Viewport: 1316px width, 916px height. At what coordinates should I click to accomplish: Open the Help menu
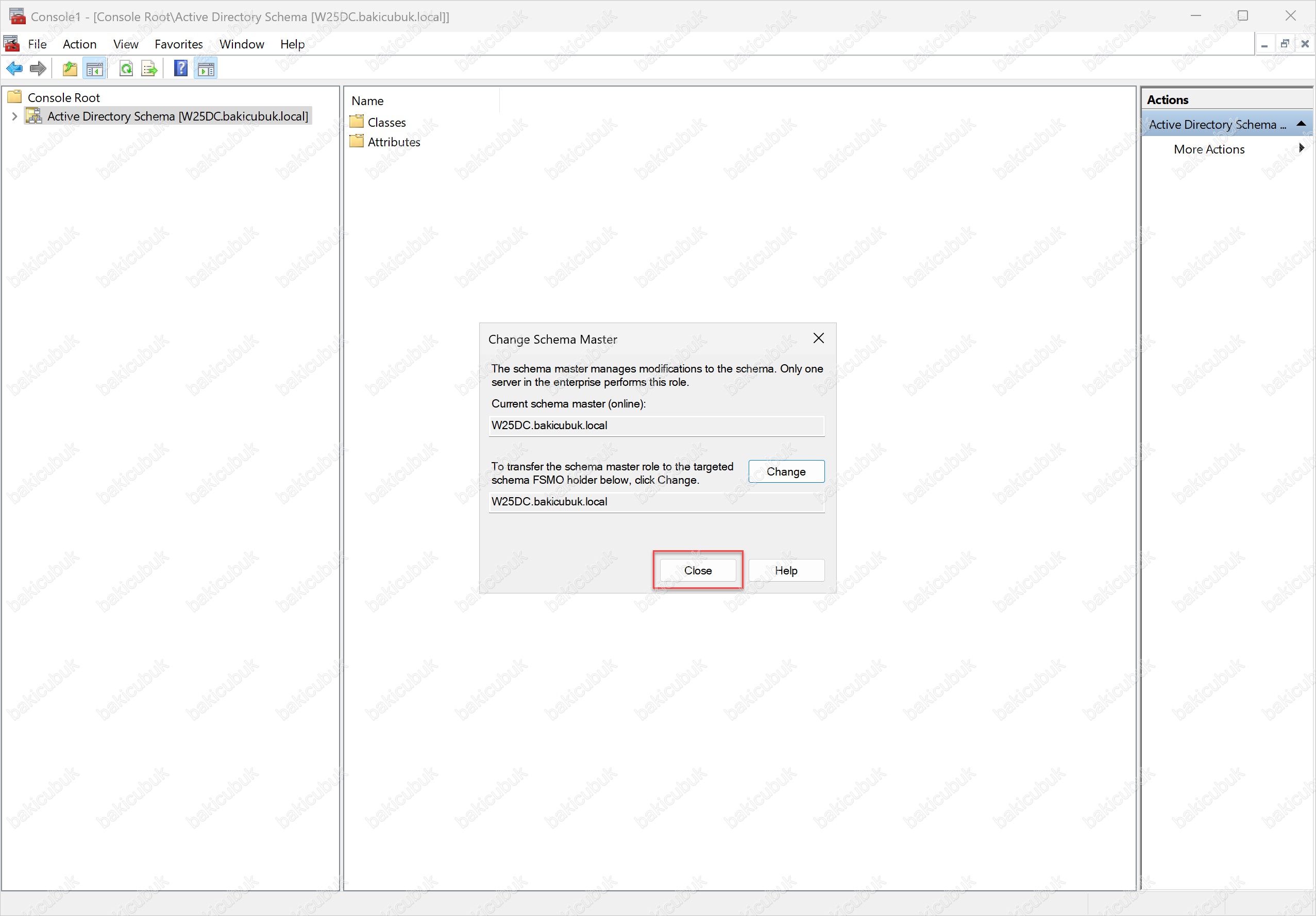pos(292,44)
